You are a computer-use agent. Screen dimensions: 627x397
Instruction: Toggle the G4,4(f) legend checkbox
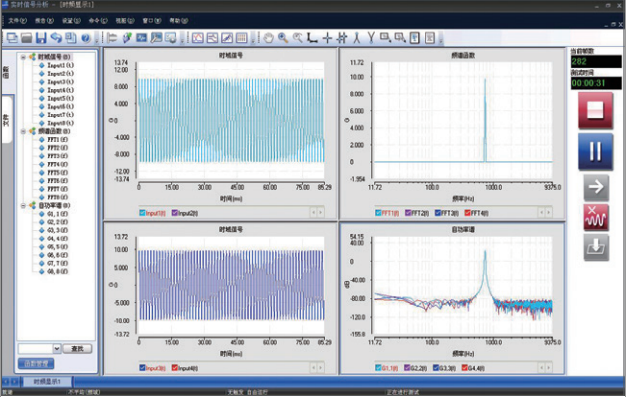pyautogui.click(x=465, y=368)
